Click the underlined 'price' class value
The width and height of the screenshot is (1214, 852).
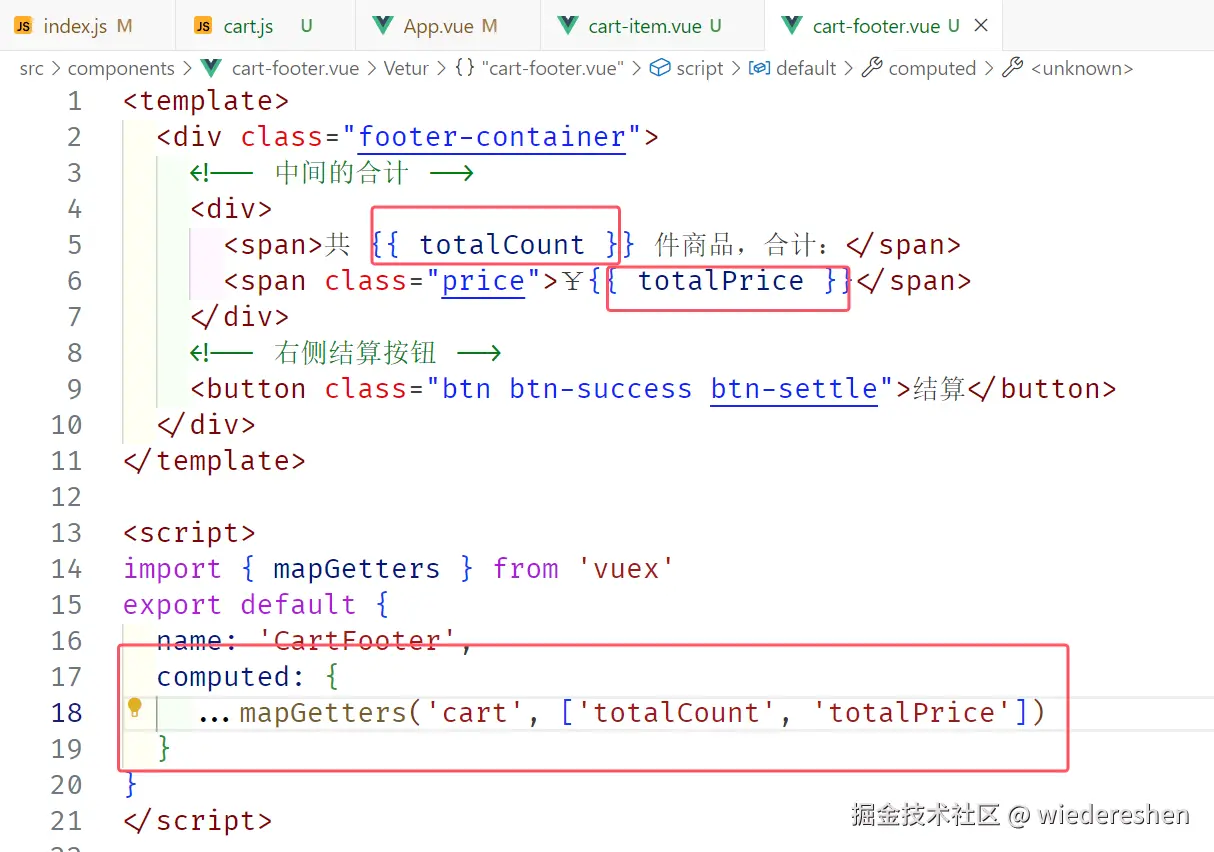pos(483,282)
